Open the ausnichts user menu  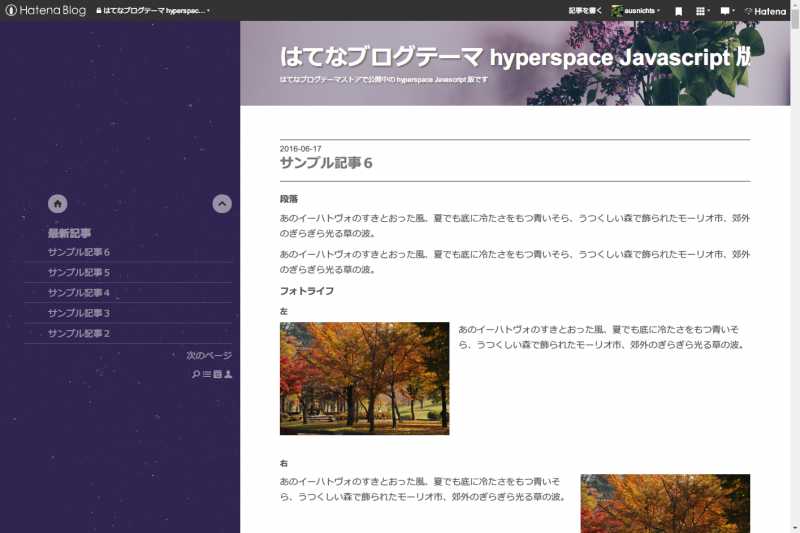coord(635,10)
